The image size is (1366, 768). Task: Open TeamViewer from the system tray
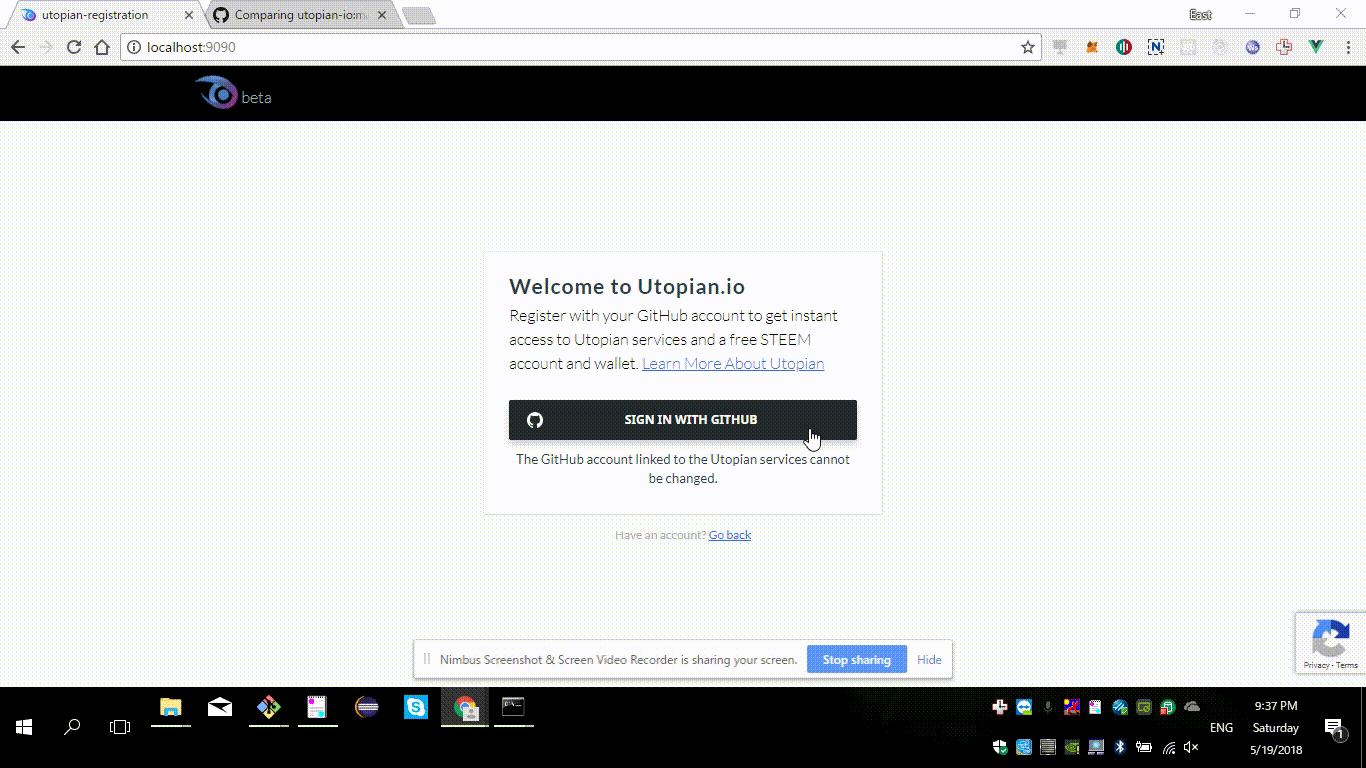[x=1024, y=707]
